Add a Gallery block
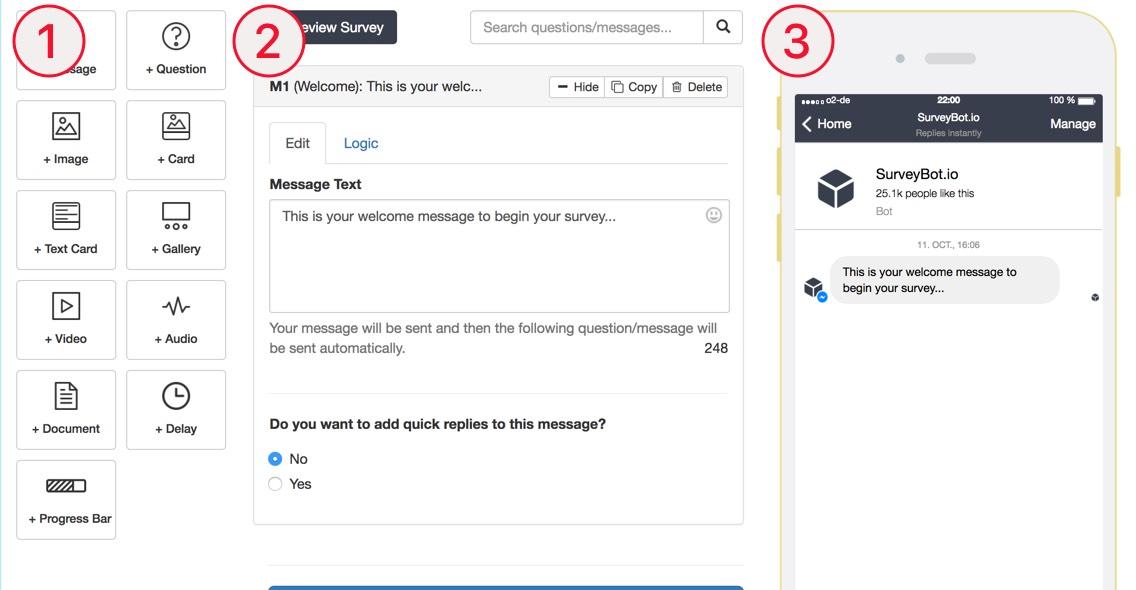This screenshot has height=590, width=1136. (176, 230)
